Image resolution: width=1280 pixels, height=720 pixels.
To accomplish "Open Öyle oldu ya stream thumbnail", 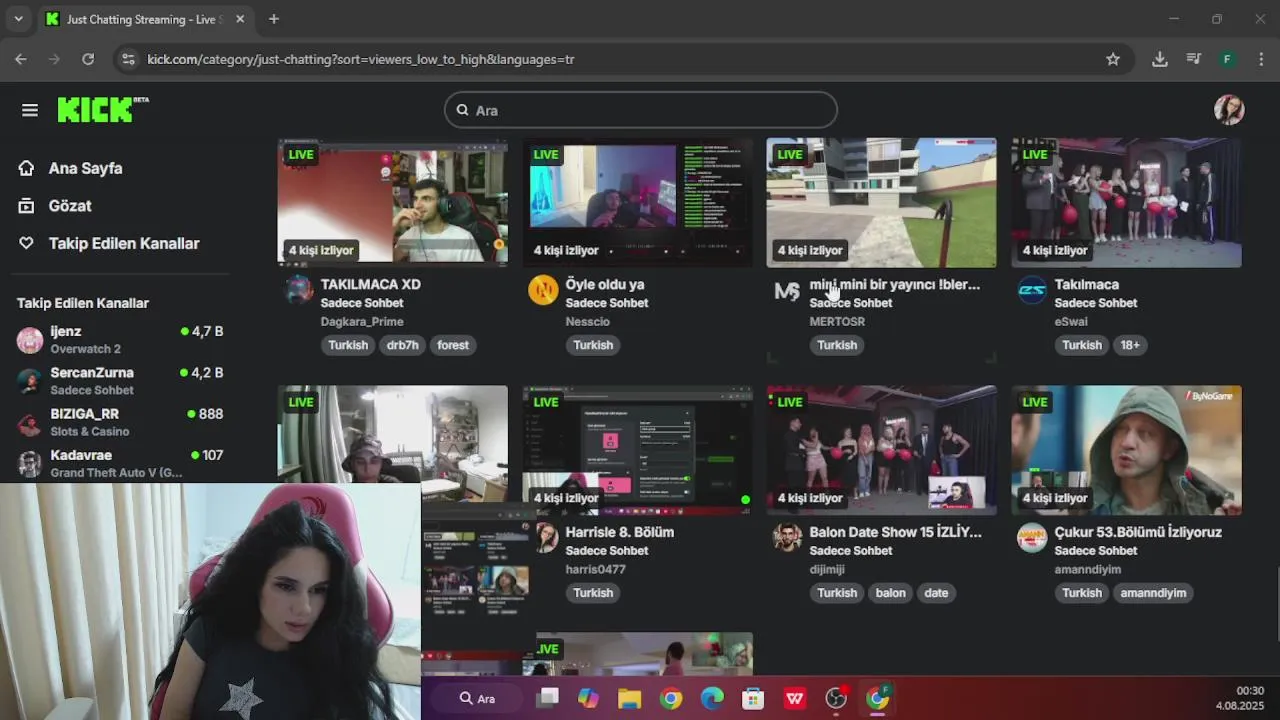I will (637, 202).
